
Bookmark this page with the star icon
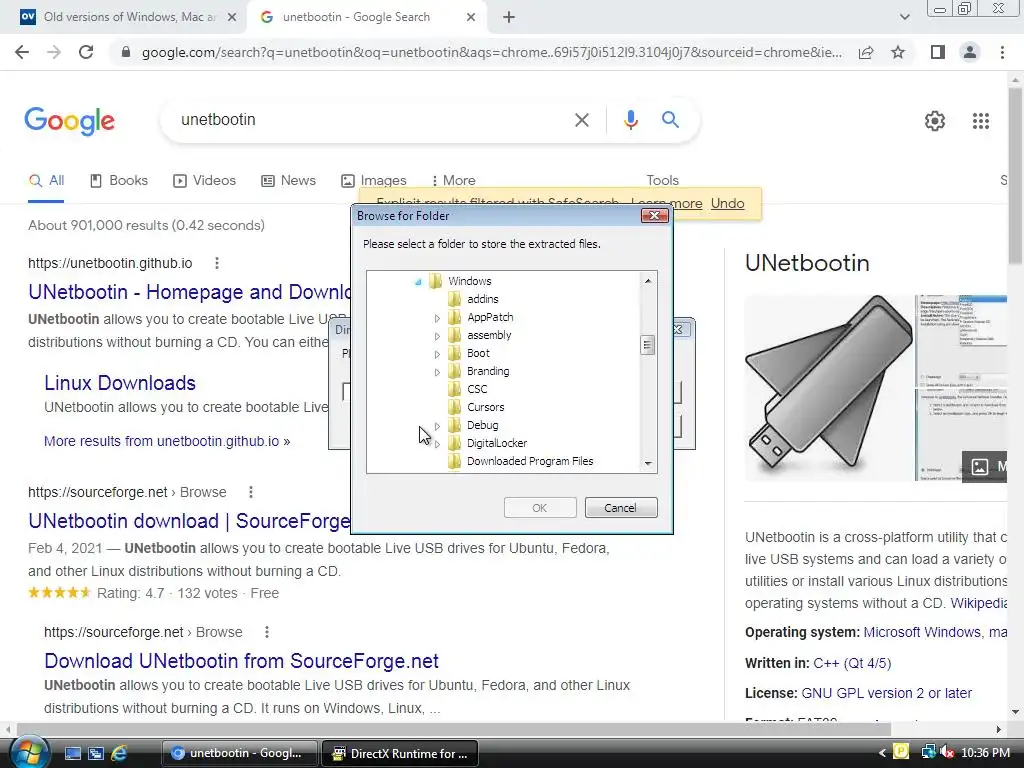898,52
